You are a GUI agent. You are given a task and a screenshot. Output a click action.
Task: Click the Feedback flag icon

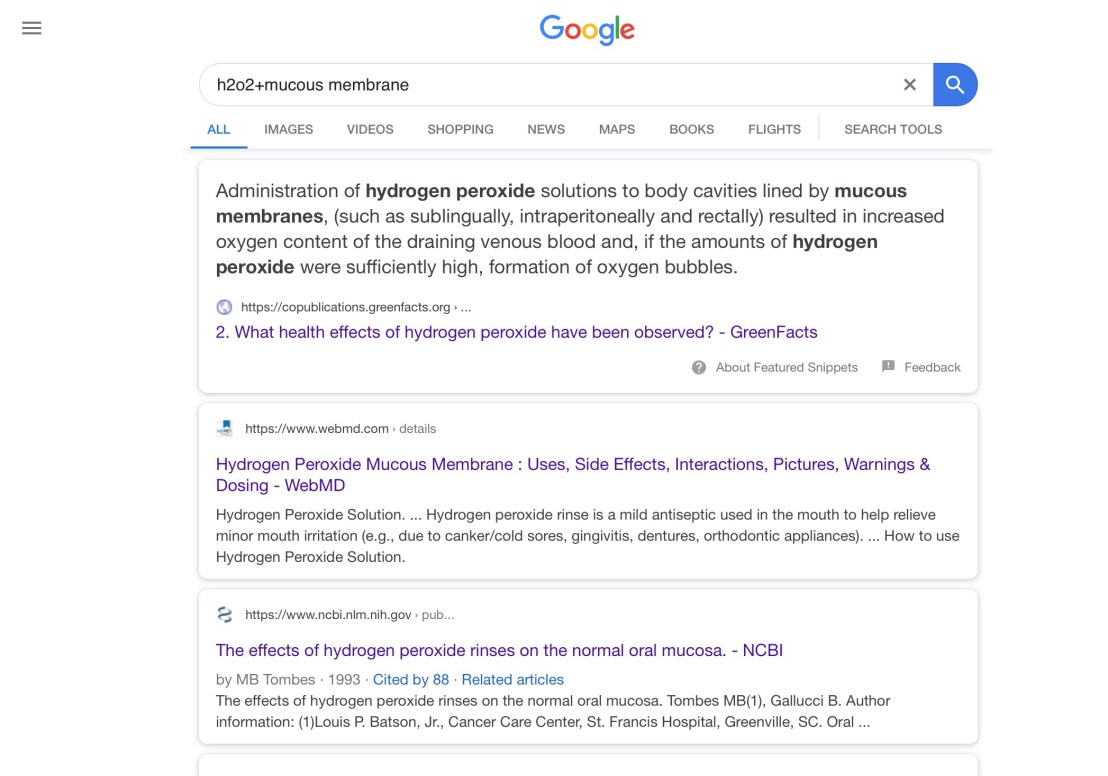click(x=888, y=367)
